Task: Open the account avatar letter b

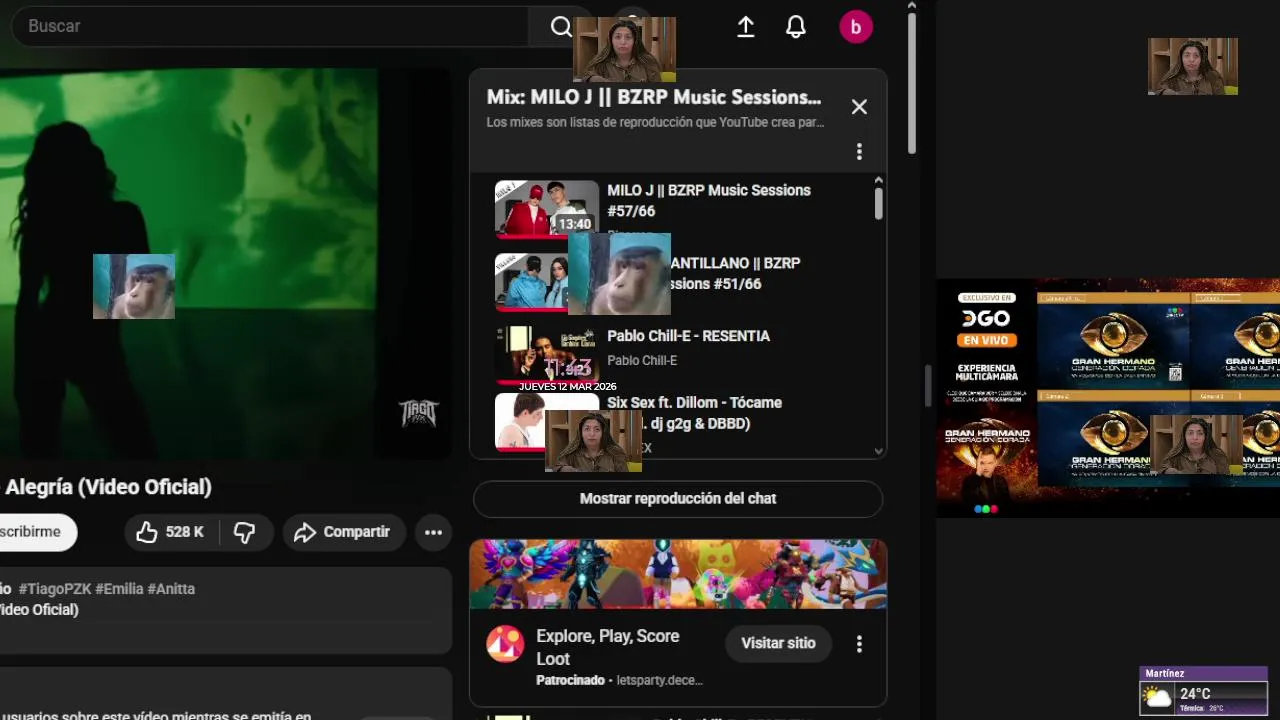Action: tap(856, 27)
